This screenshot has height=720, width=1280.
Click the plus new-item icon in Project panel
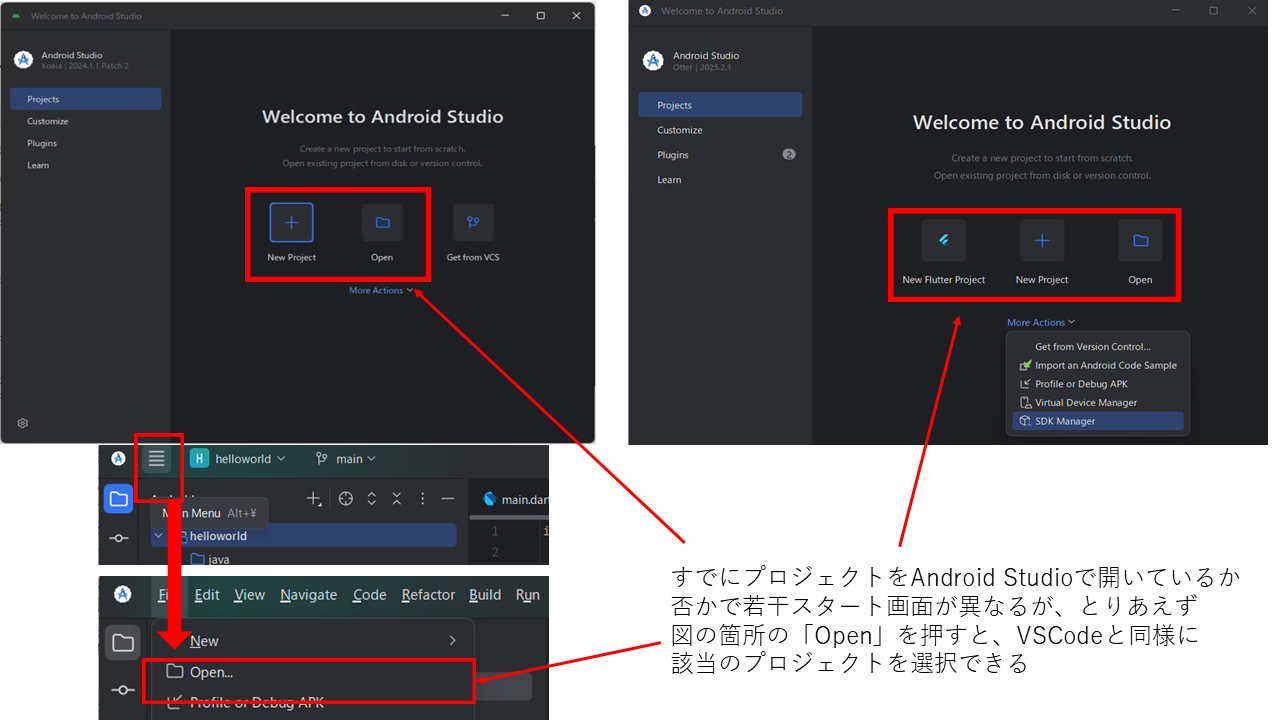(314, 498)
